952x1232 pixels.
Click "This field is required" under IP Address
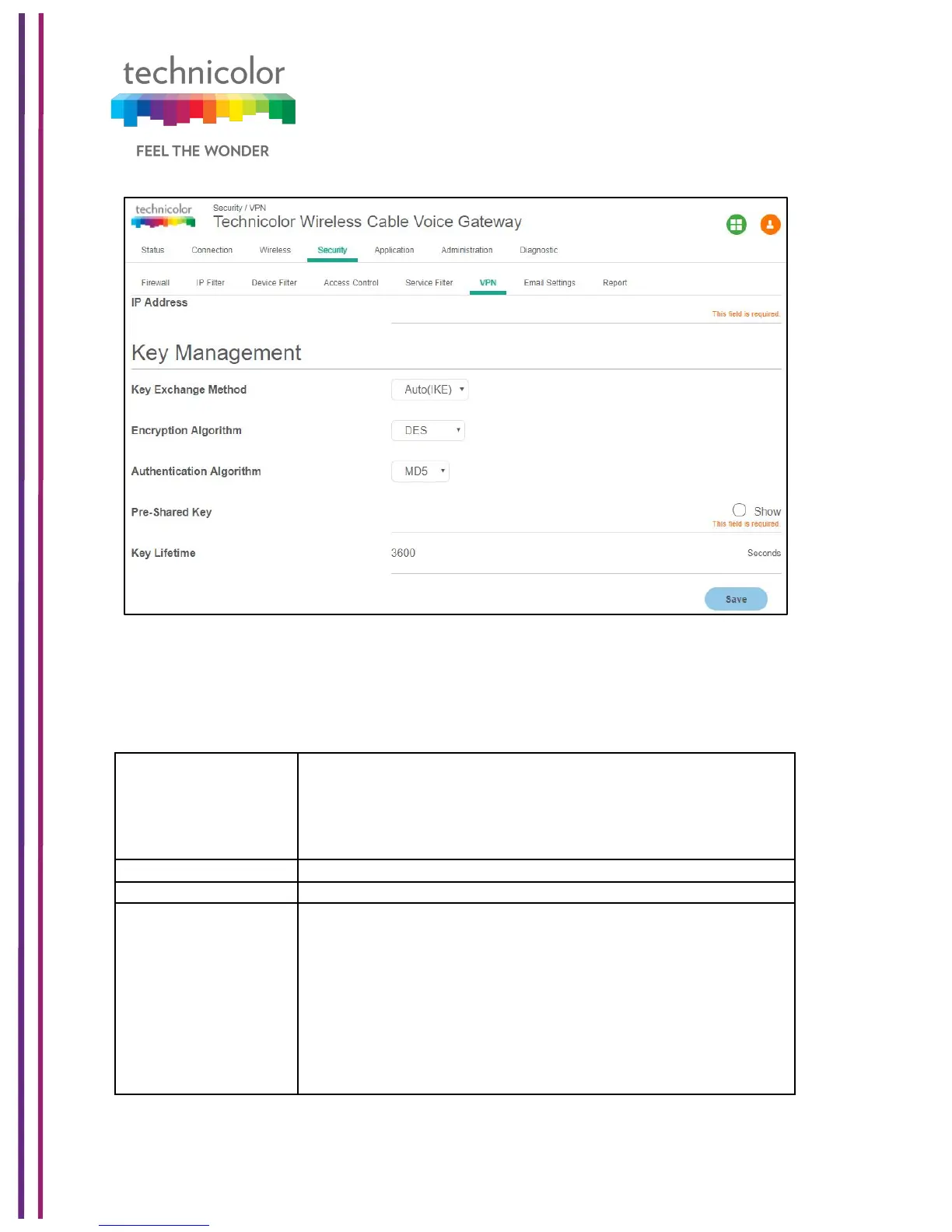(x=746, y=314)
